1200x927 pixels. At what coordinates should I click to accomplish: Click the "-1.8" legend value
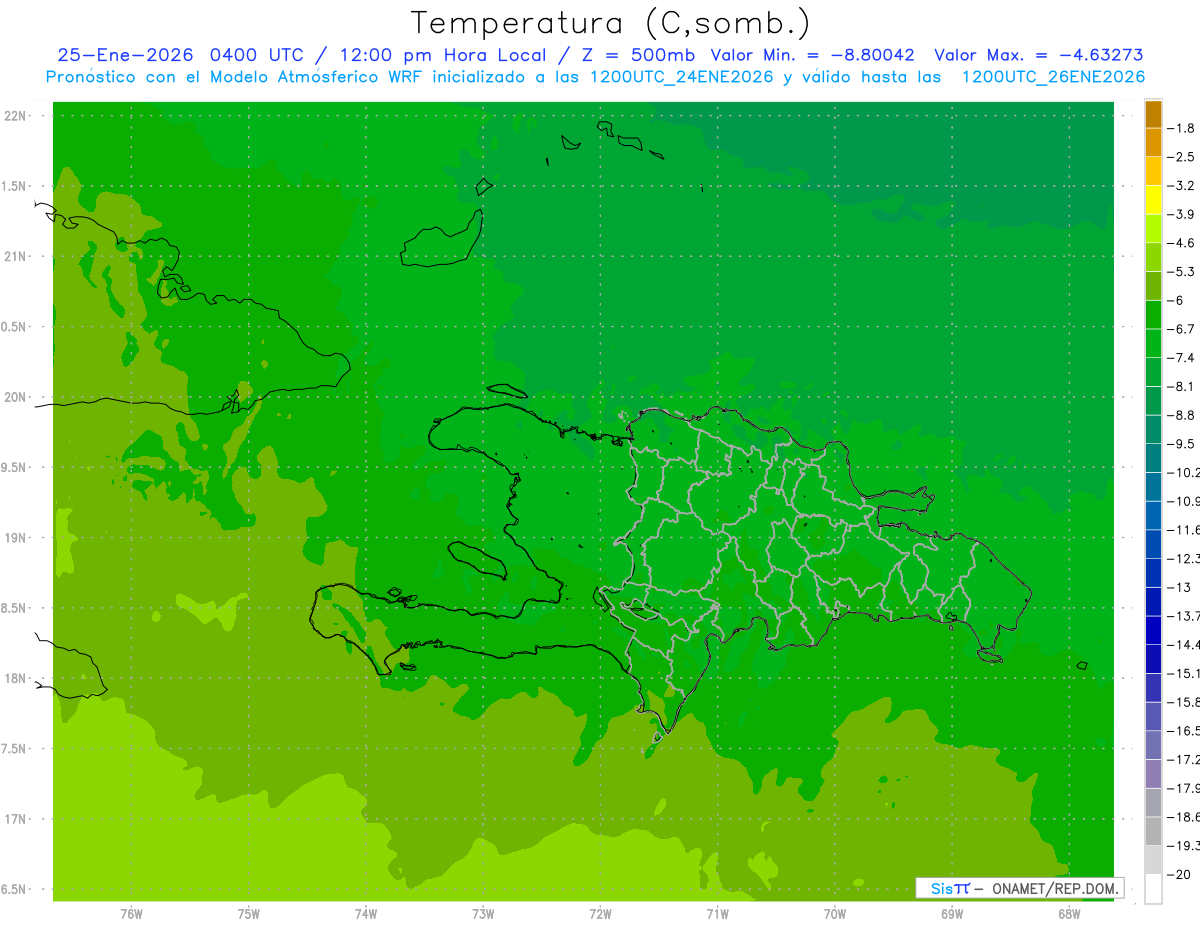pos(1181,128)
